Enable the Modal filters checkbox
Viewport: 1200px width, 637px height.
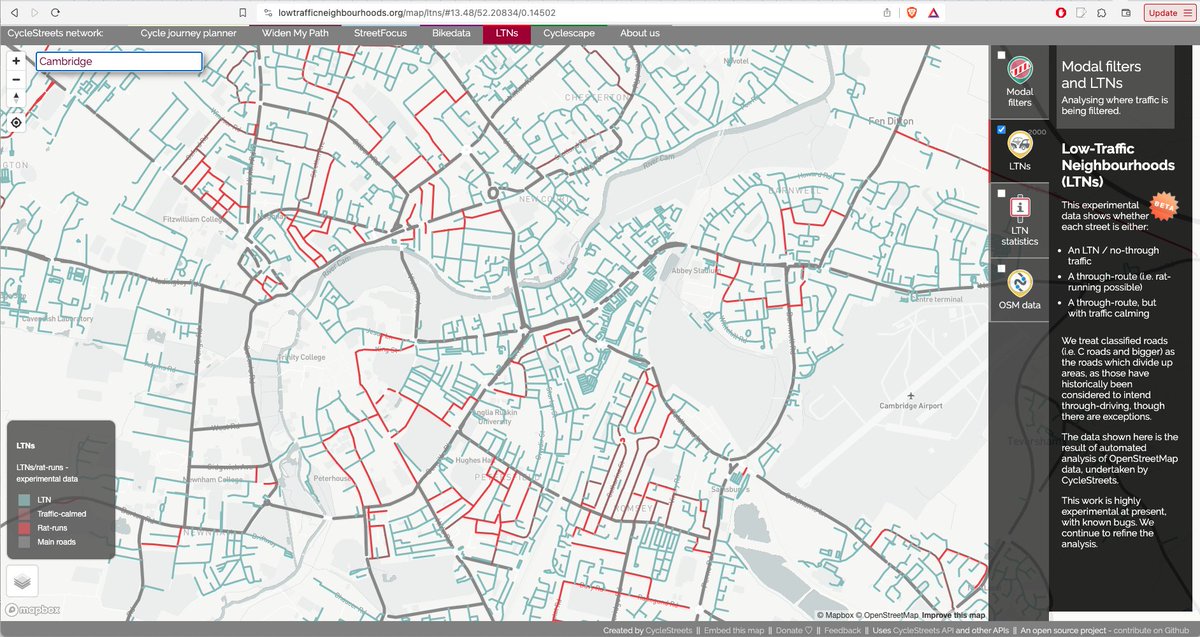[x=1001, y=55]
